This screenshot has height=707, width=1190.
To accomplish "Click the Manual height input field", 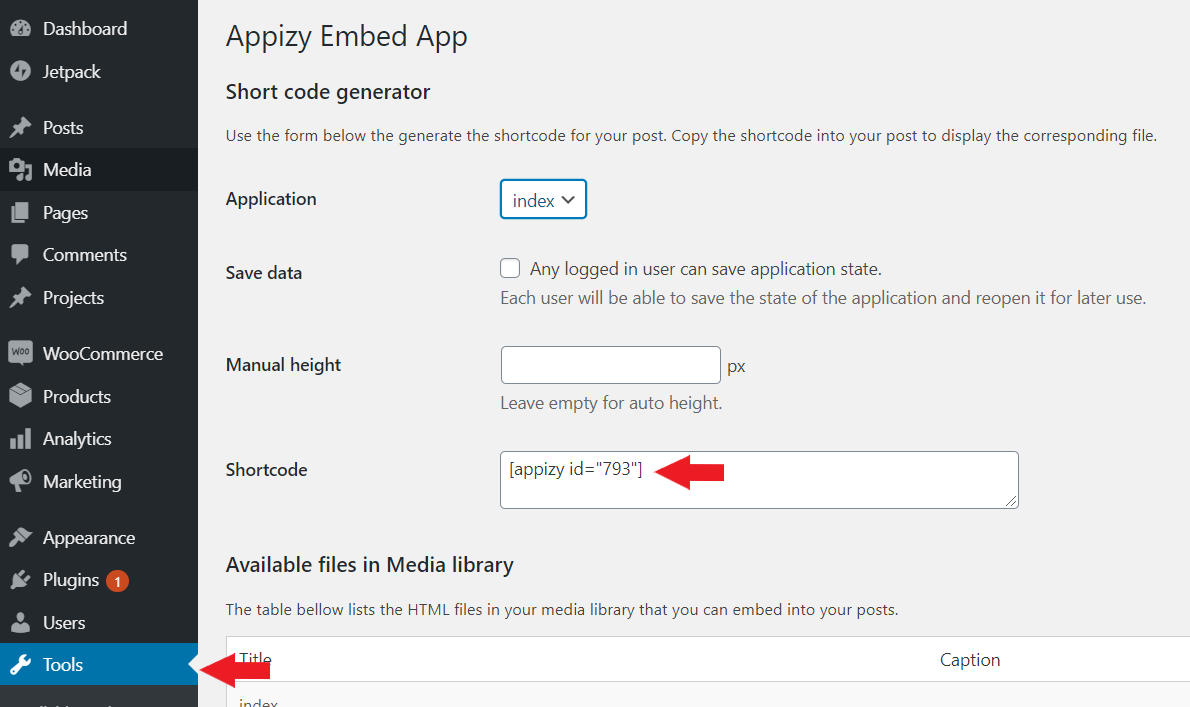I will coord(610,365).
